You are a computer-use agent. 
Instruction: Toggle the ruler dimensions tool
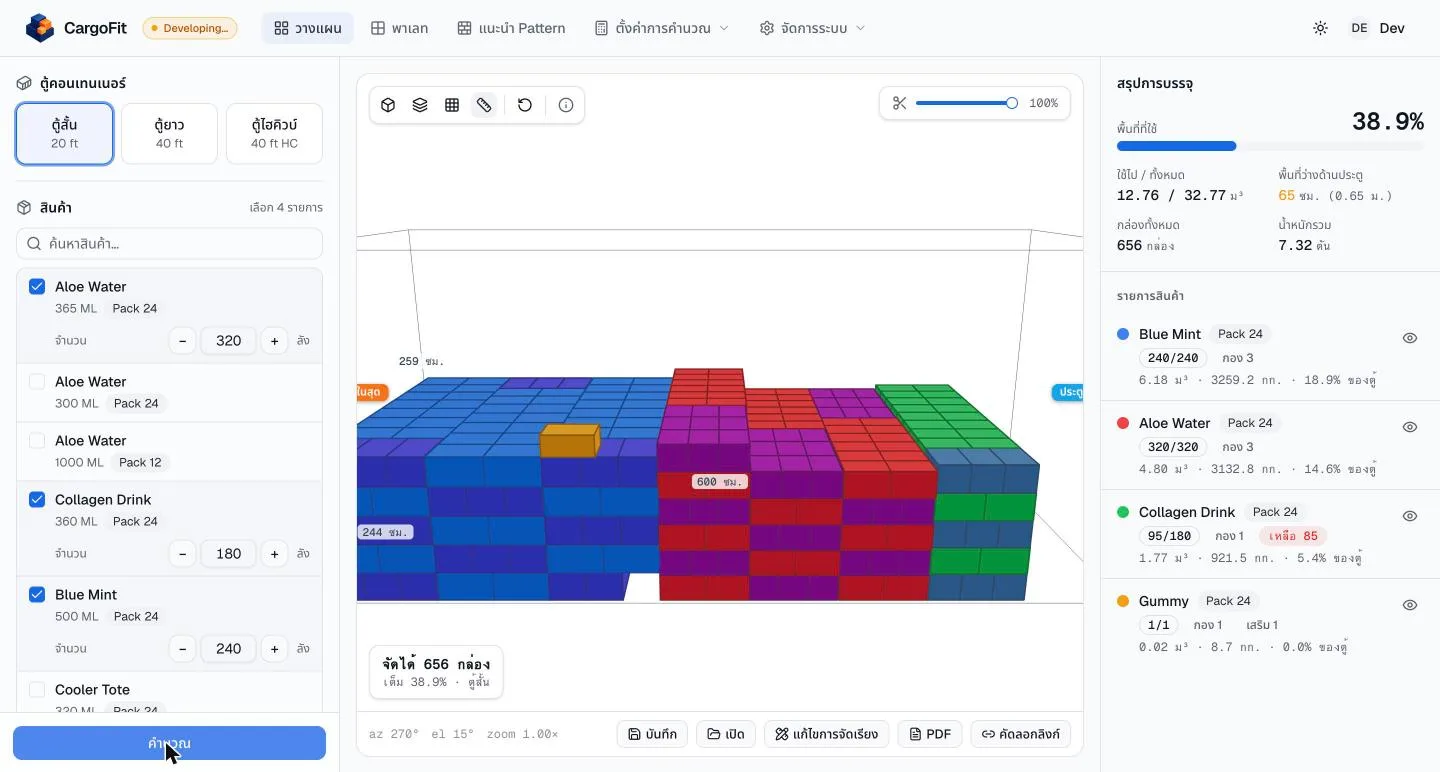[484, 105]
